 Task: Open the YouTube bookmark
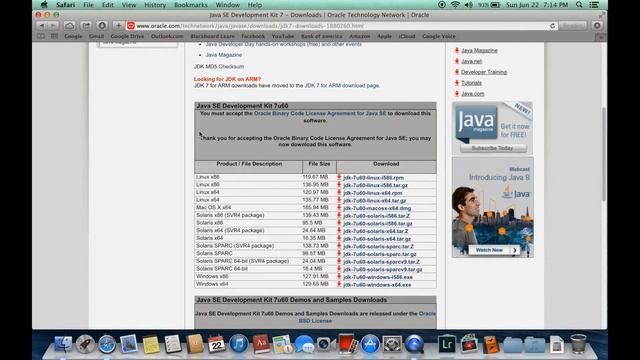[x=283, y=36]
